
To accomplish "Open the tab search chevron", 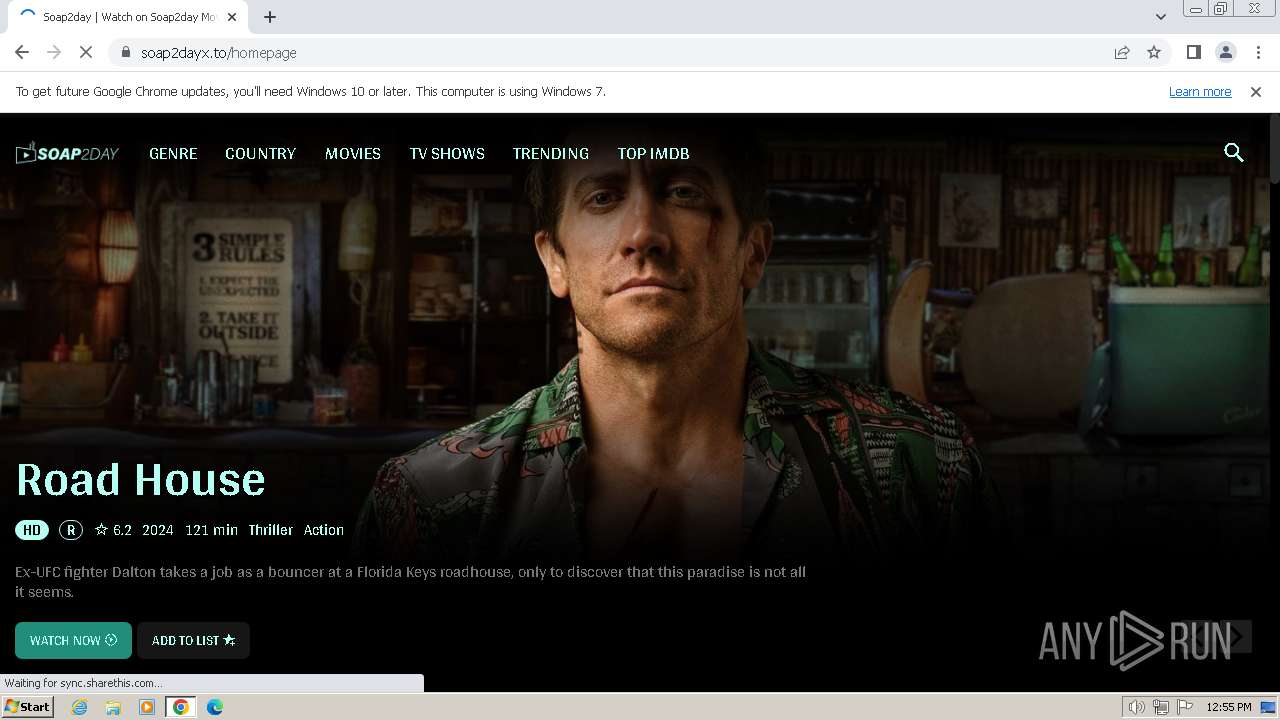I will click(x=1160, y=17).
